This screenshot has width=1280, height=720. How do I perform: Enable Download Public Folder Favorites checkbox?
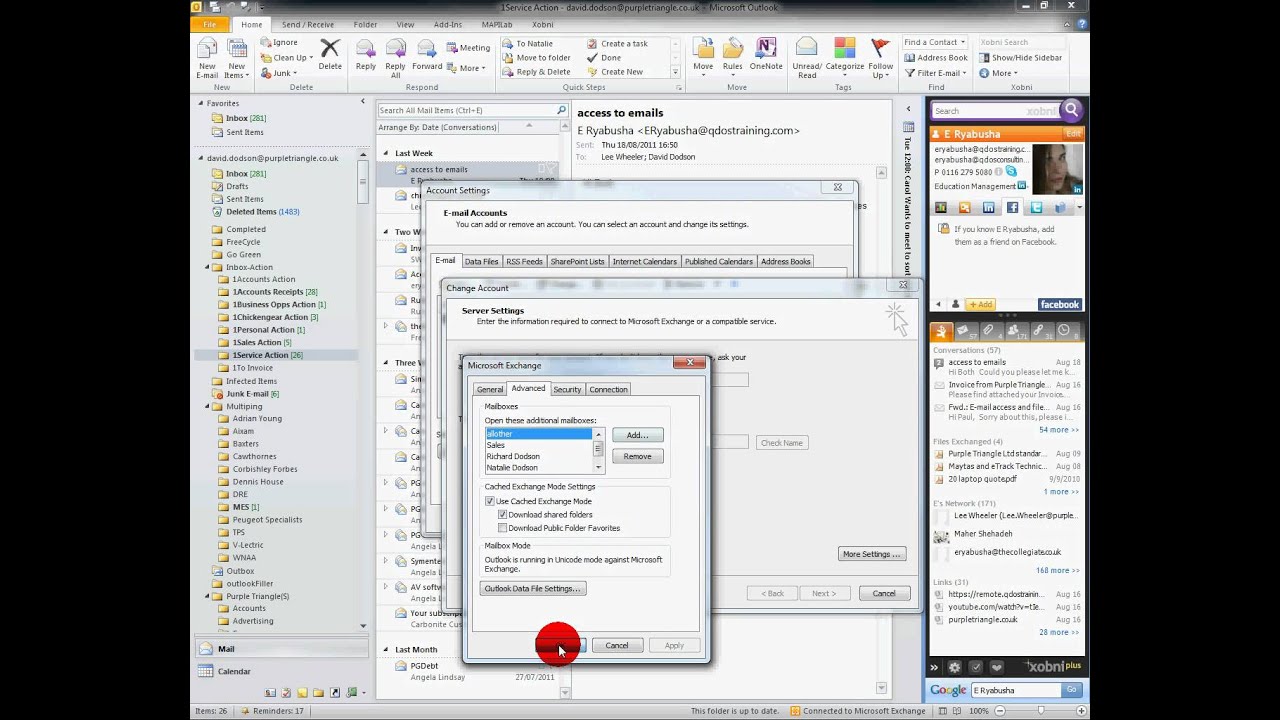click(503, 528)
